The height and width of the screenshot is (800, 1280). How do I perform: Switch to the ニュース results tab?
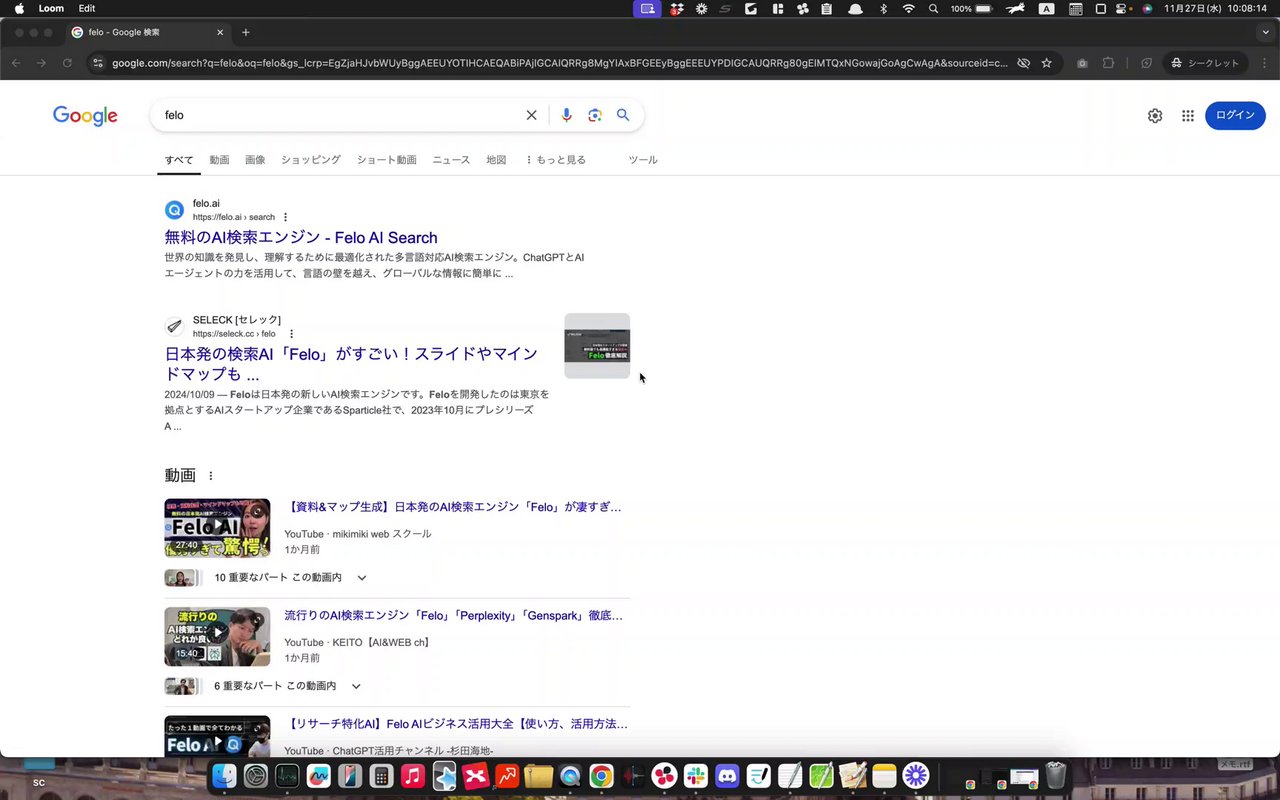pyautogui.click(x=451, y=160)
